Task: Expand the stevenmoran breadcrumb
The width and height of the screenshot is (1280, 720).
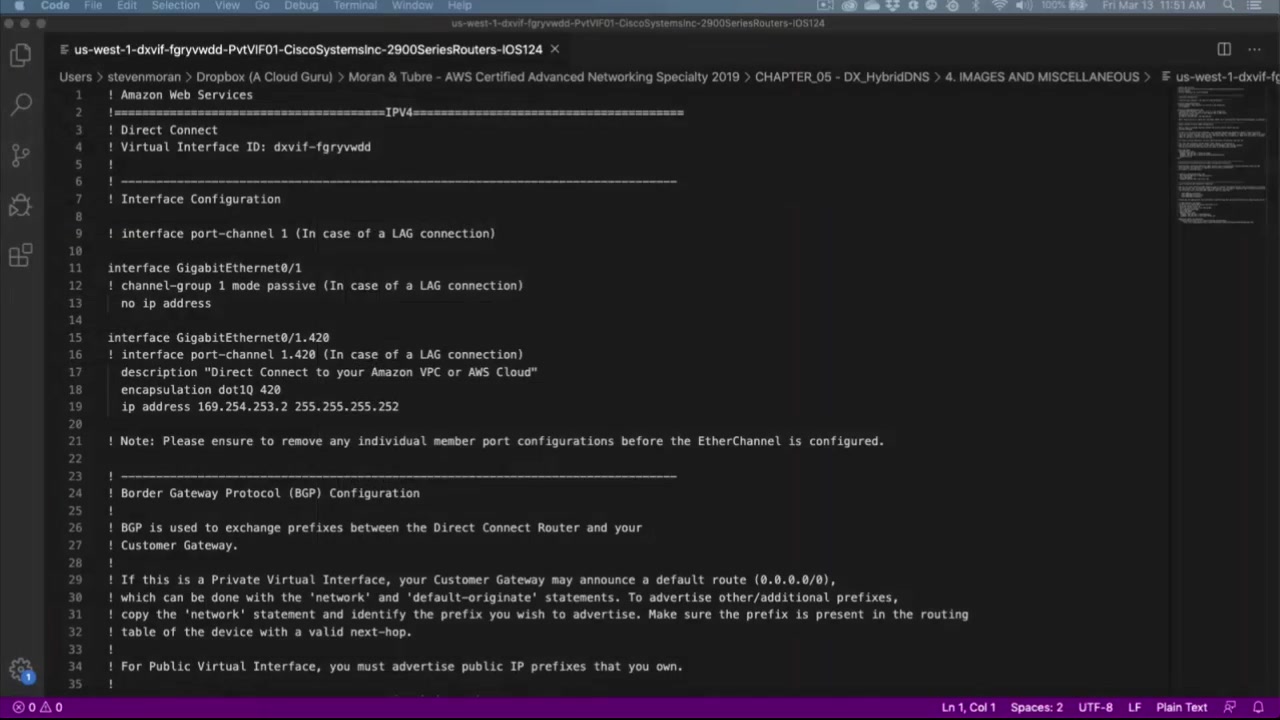Action: coord(144,77)
